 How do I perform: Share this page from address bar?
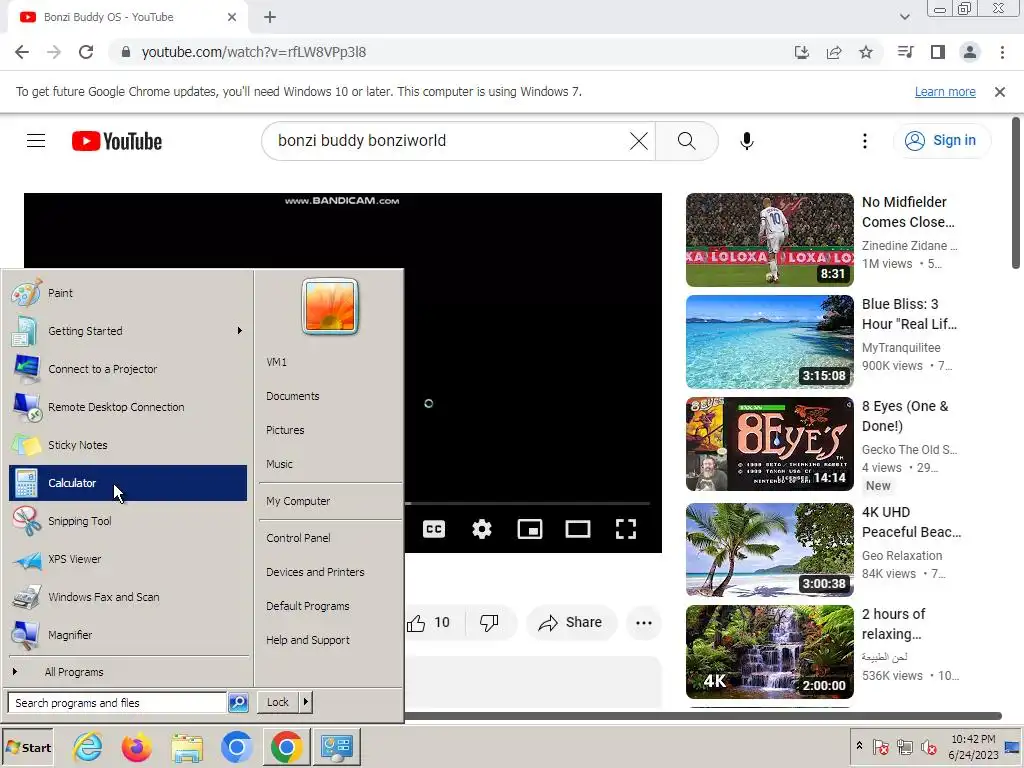tap(834, 52)
